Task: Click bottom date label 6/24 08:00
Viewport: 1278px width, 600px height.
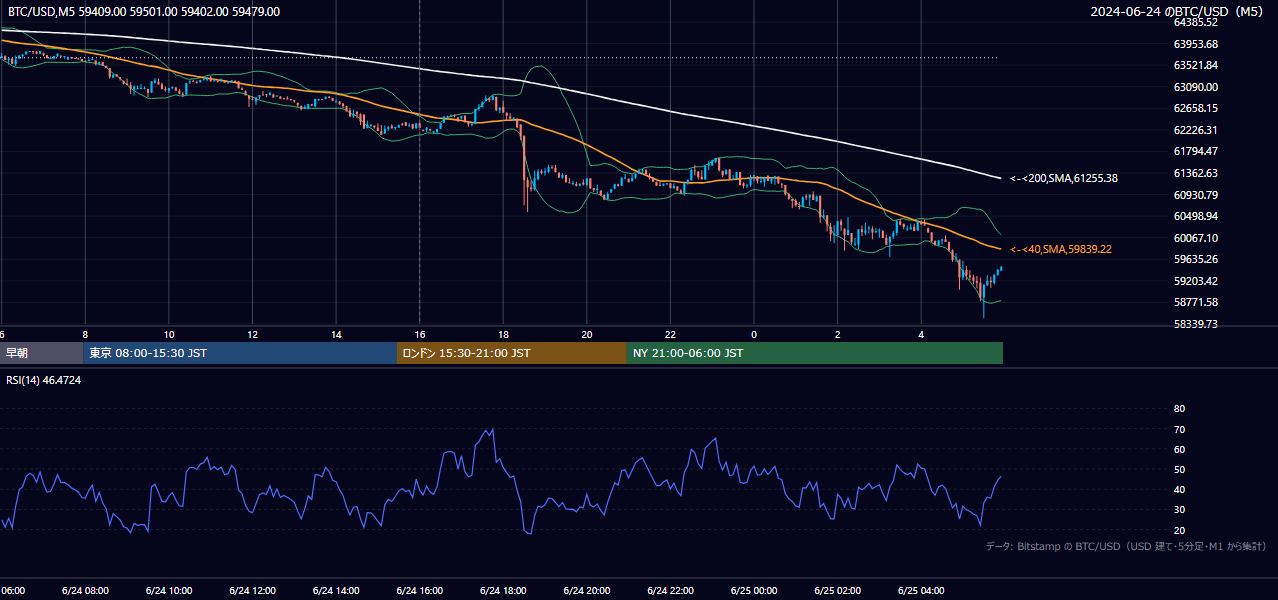Action: click(85, 590)
